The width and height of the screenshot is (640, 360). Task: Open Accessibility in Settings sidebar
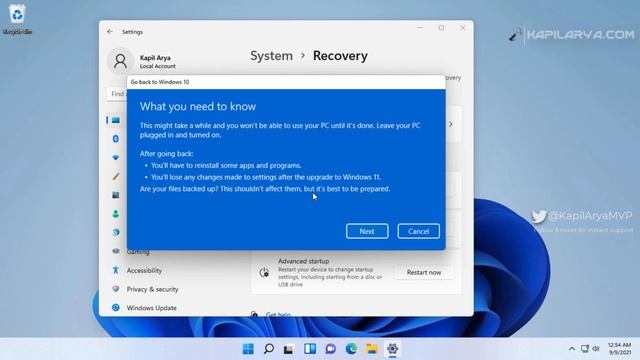click(x=144, y=270)
